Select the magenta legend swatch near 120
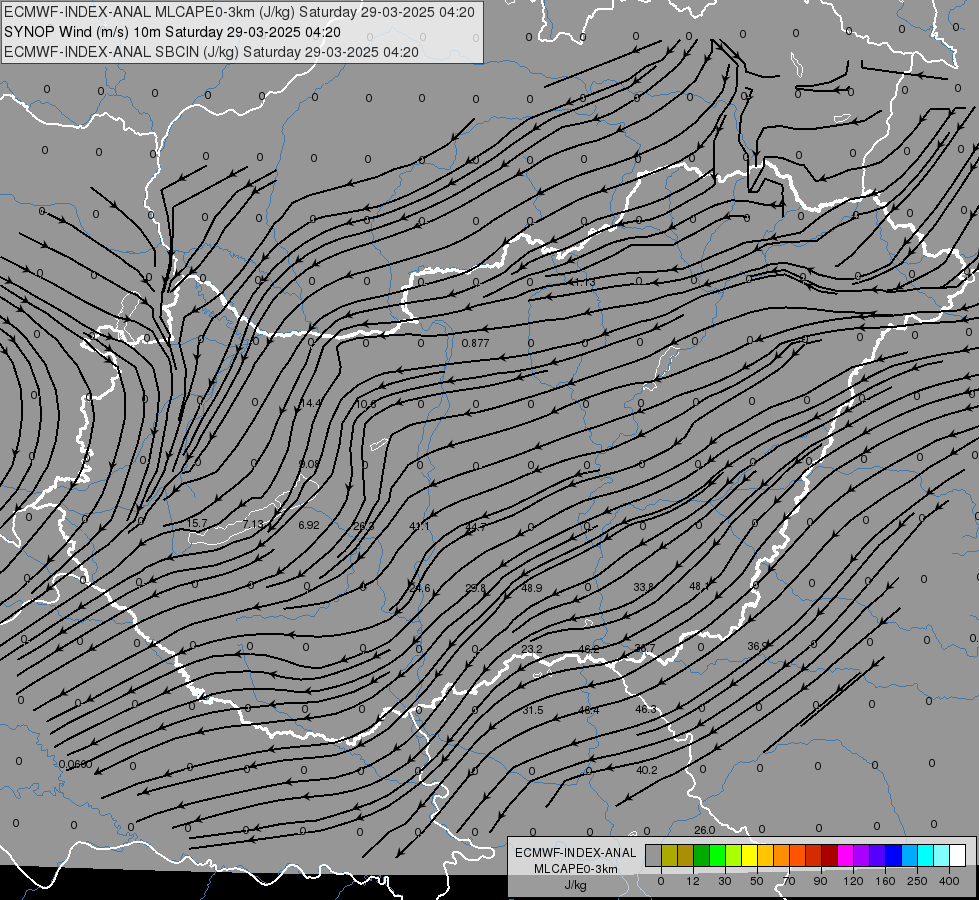 coord(845,855)
